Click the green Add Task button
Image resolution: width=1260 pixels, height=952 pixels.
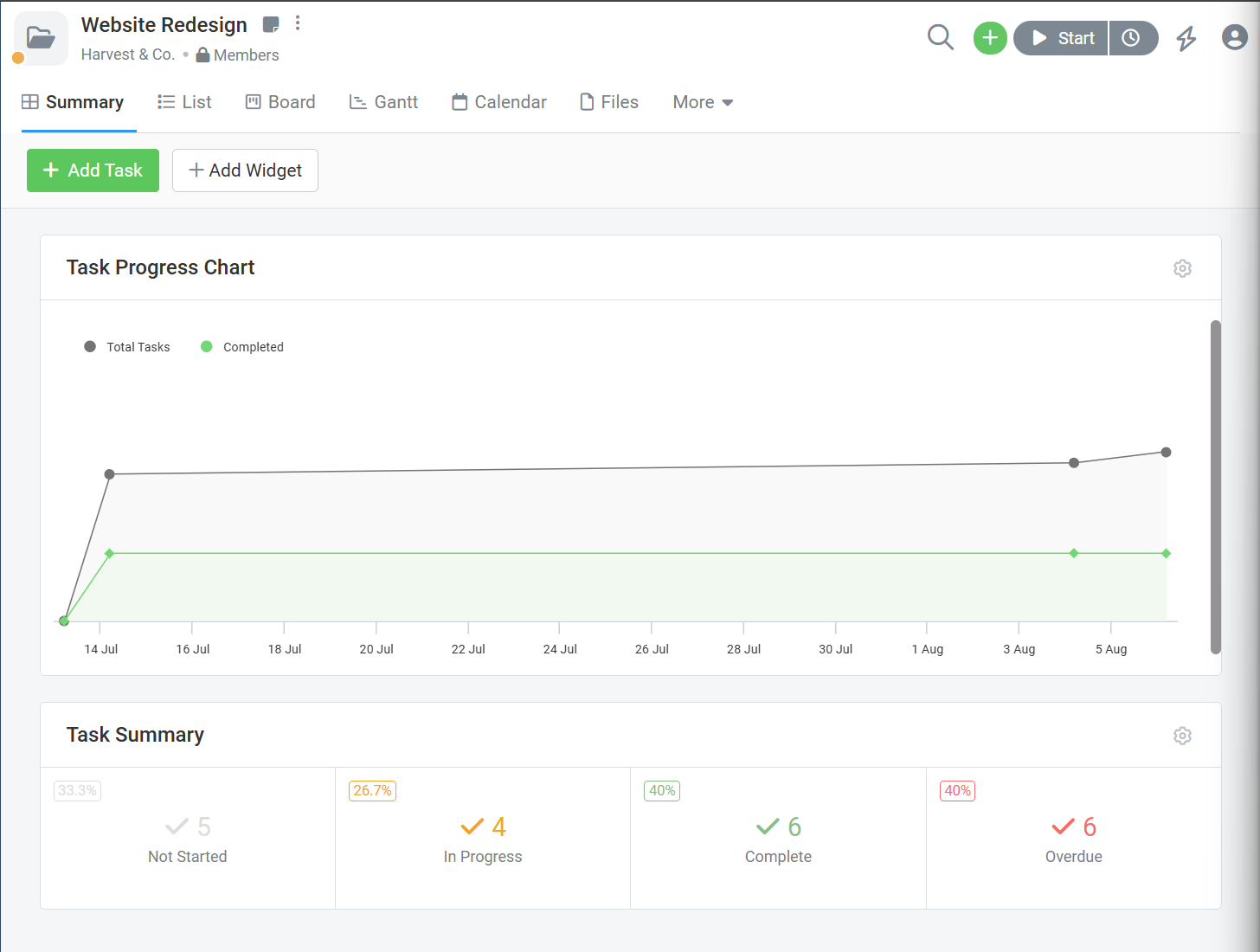point(93,170)
